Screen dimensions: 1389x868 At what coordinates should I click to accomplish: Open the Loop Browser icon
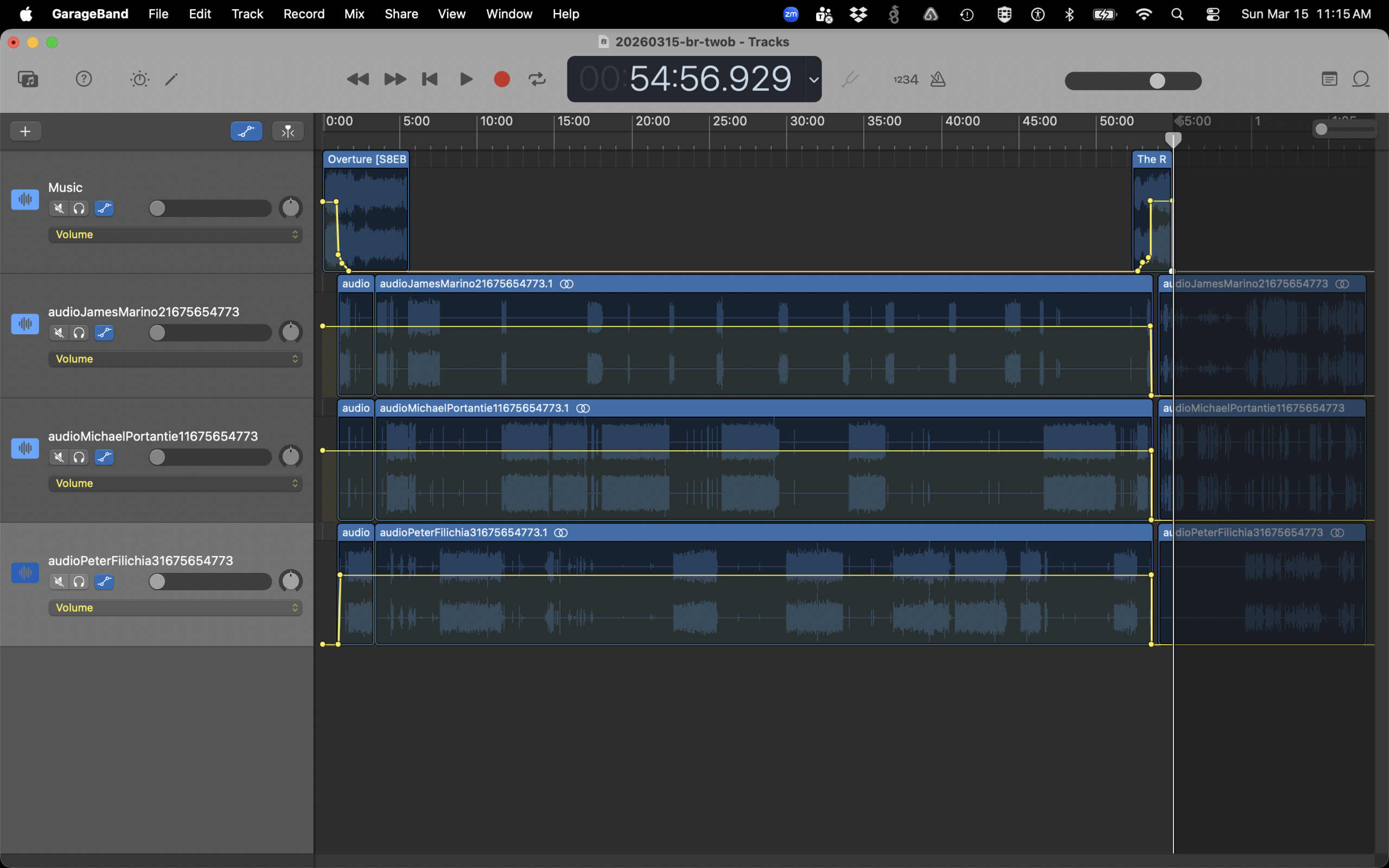(1361, 79)
